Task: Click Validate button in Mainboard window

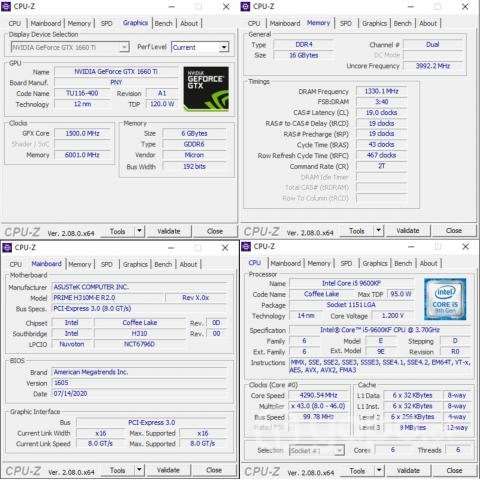Action: pos(168,470)
